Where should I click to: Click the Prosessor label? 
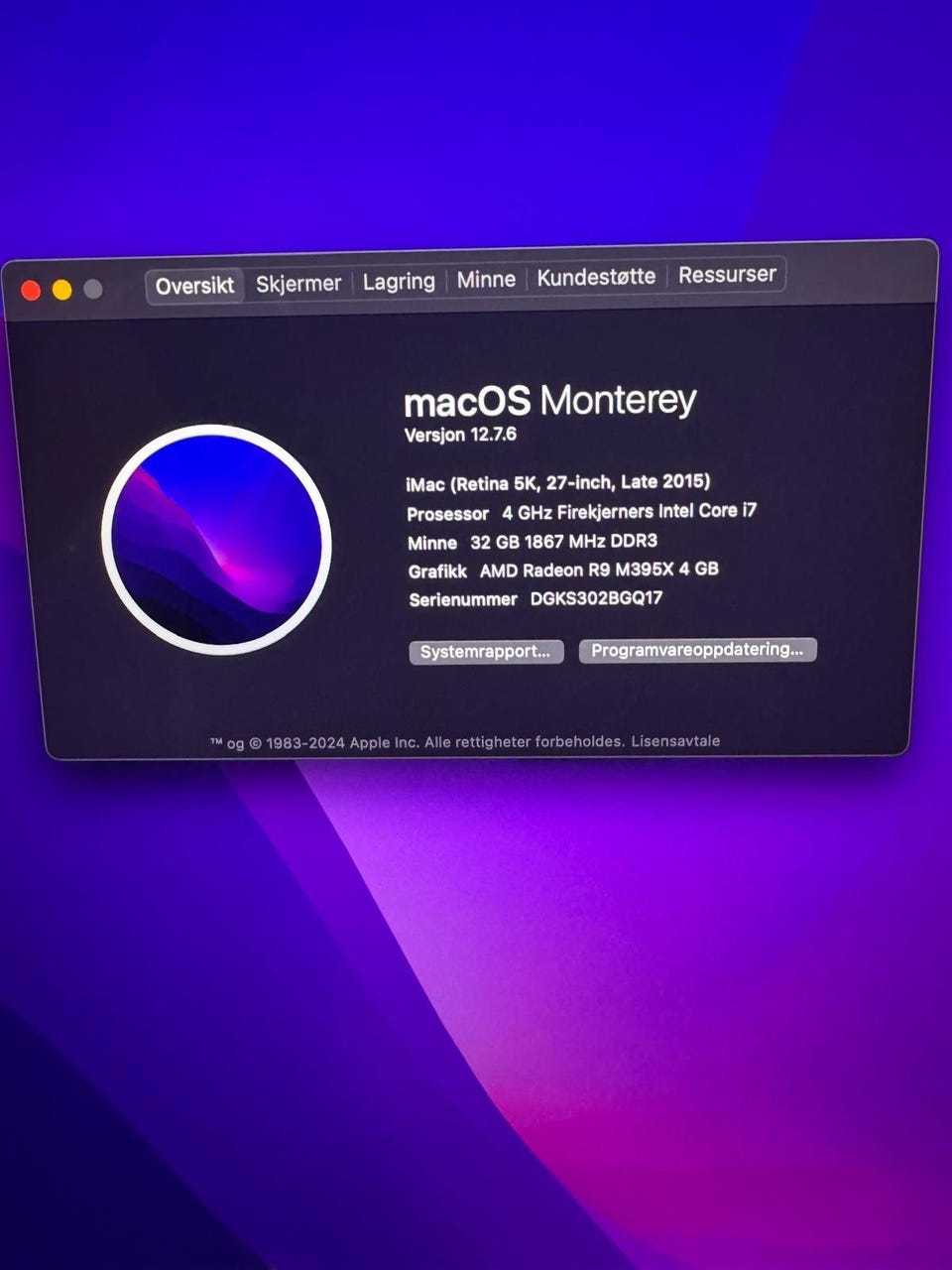coord(448,514)
